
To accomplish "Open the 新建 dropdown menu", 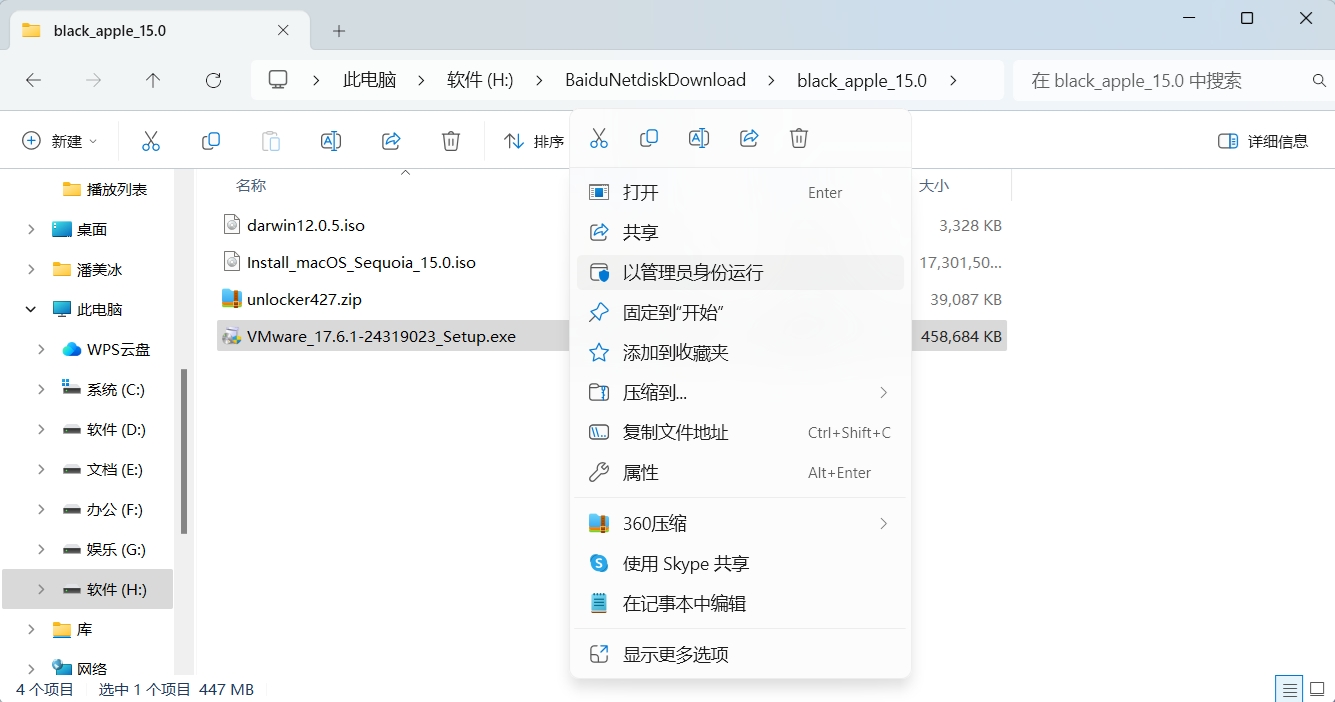I will (60, 141).
